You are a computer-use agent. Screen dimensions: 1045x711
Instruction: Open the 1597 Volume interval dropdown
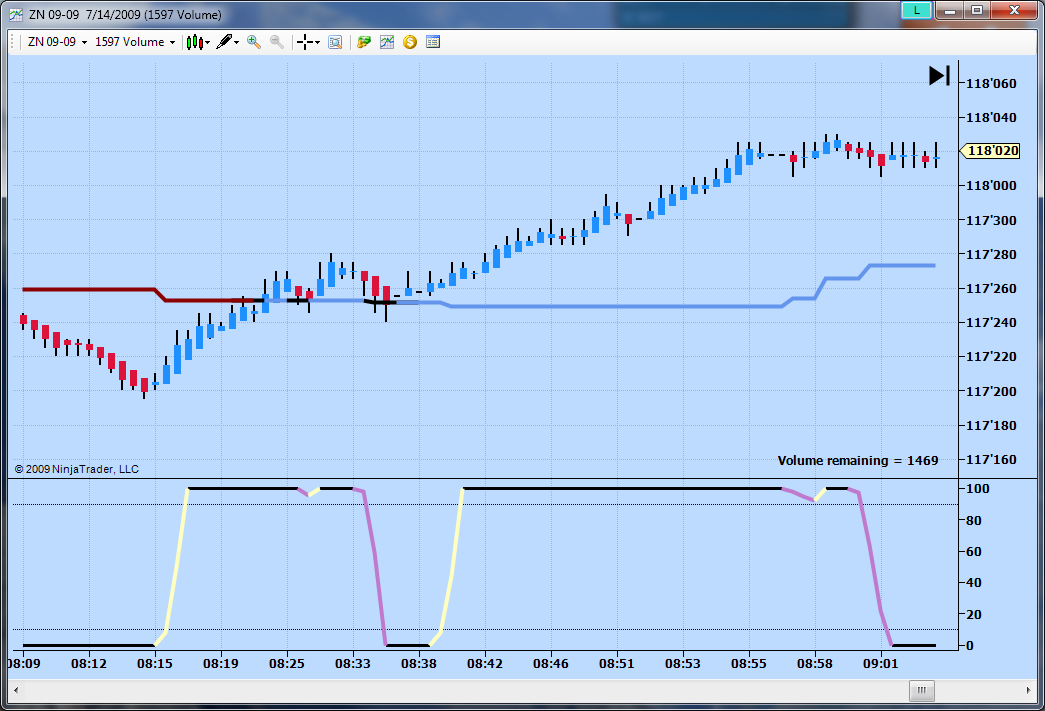[135, 42]
